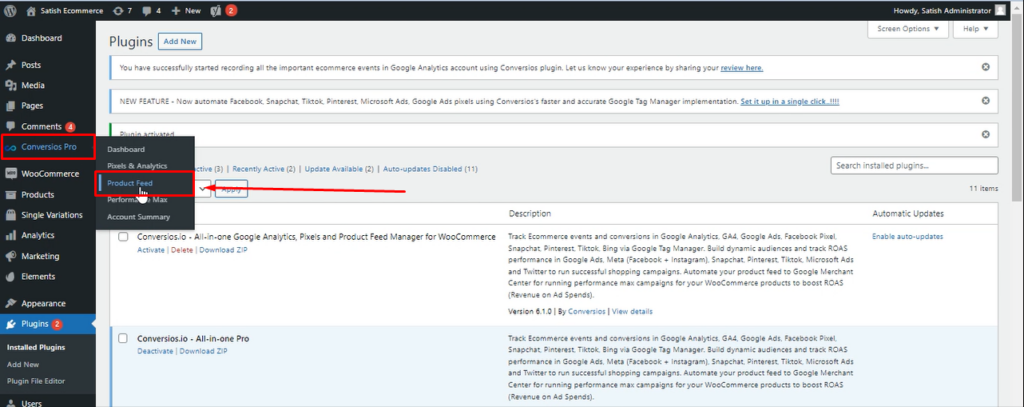Download ZIP for Conversios.io Product Feed Manager plugin
The height and width of the screenshot is (407, 1024).
coord(223,250)
